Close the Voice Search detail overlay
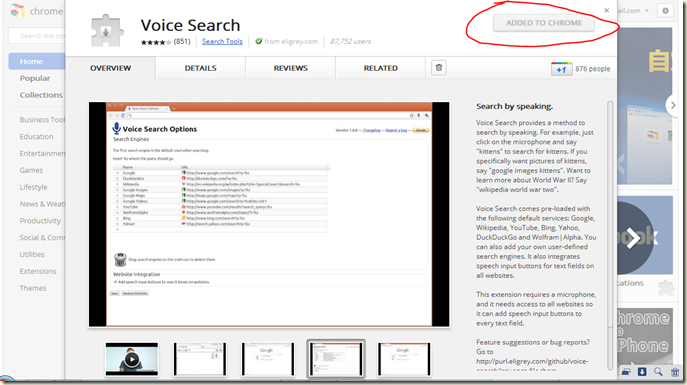Viewport: 687px width, 385px height. 606,11
